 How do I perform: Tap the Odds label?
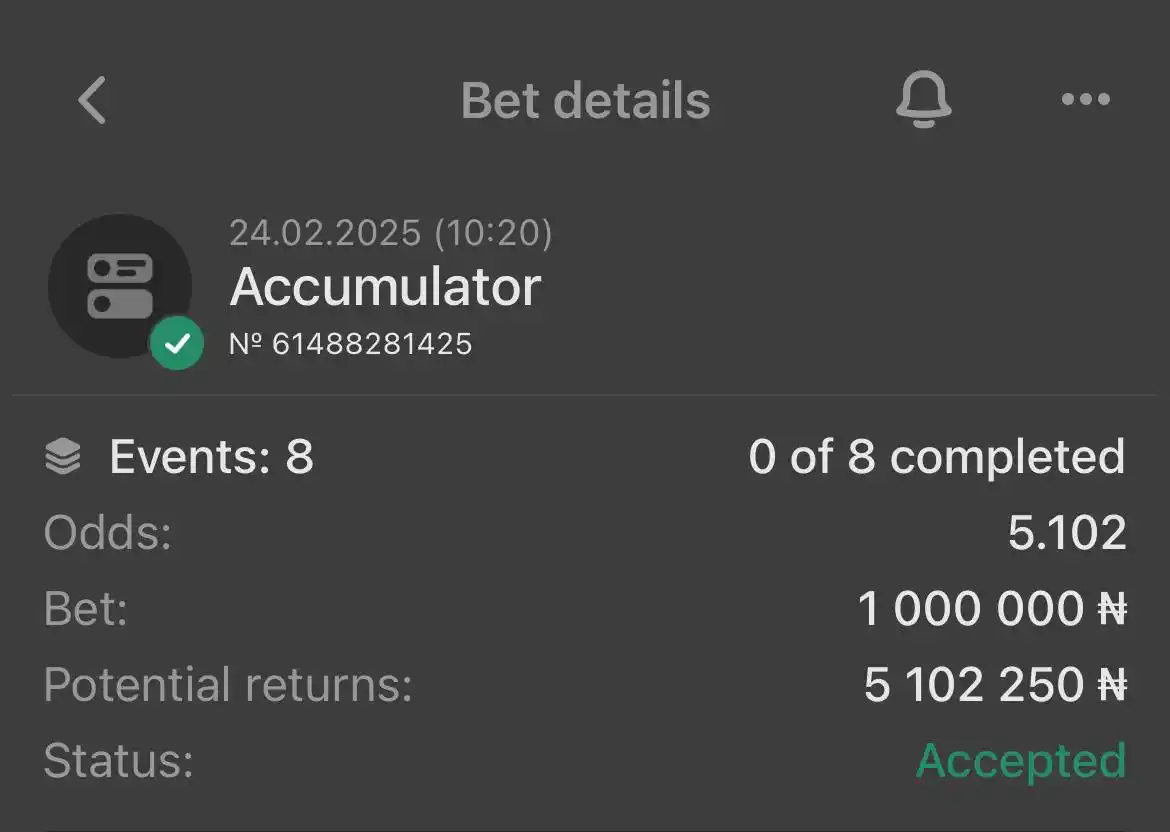107,533
